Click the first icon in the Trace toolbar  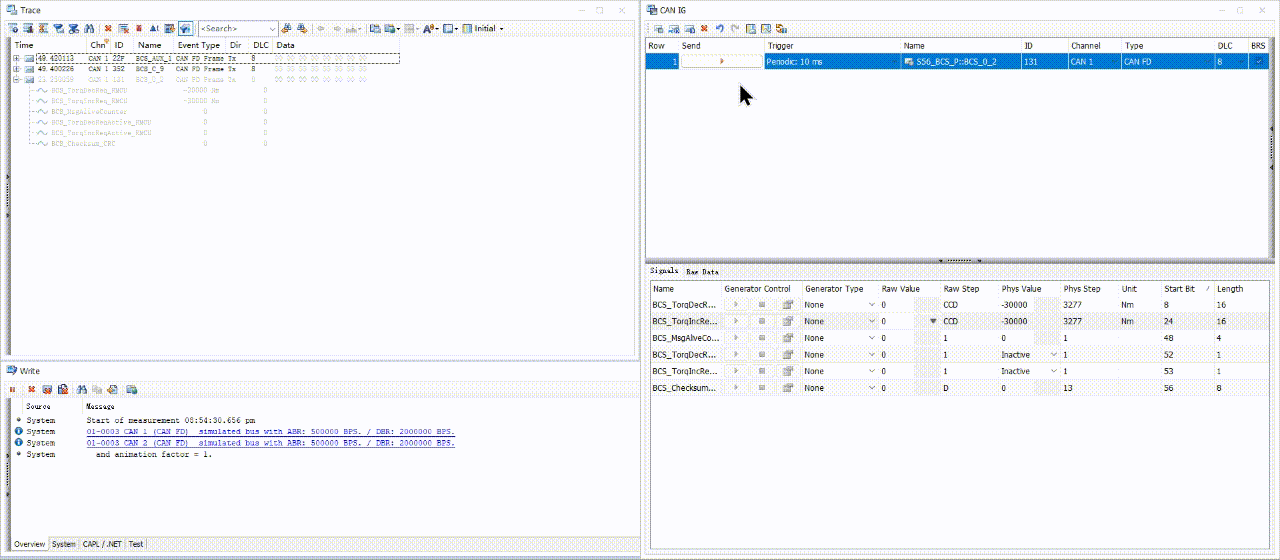click(x=13, y=28)
